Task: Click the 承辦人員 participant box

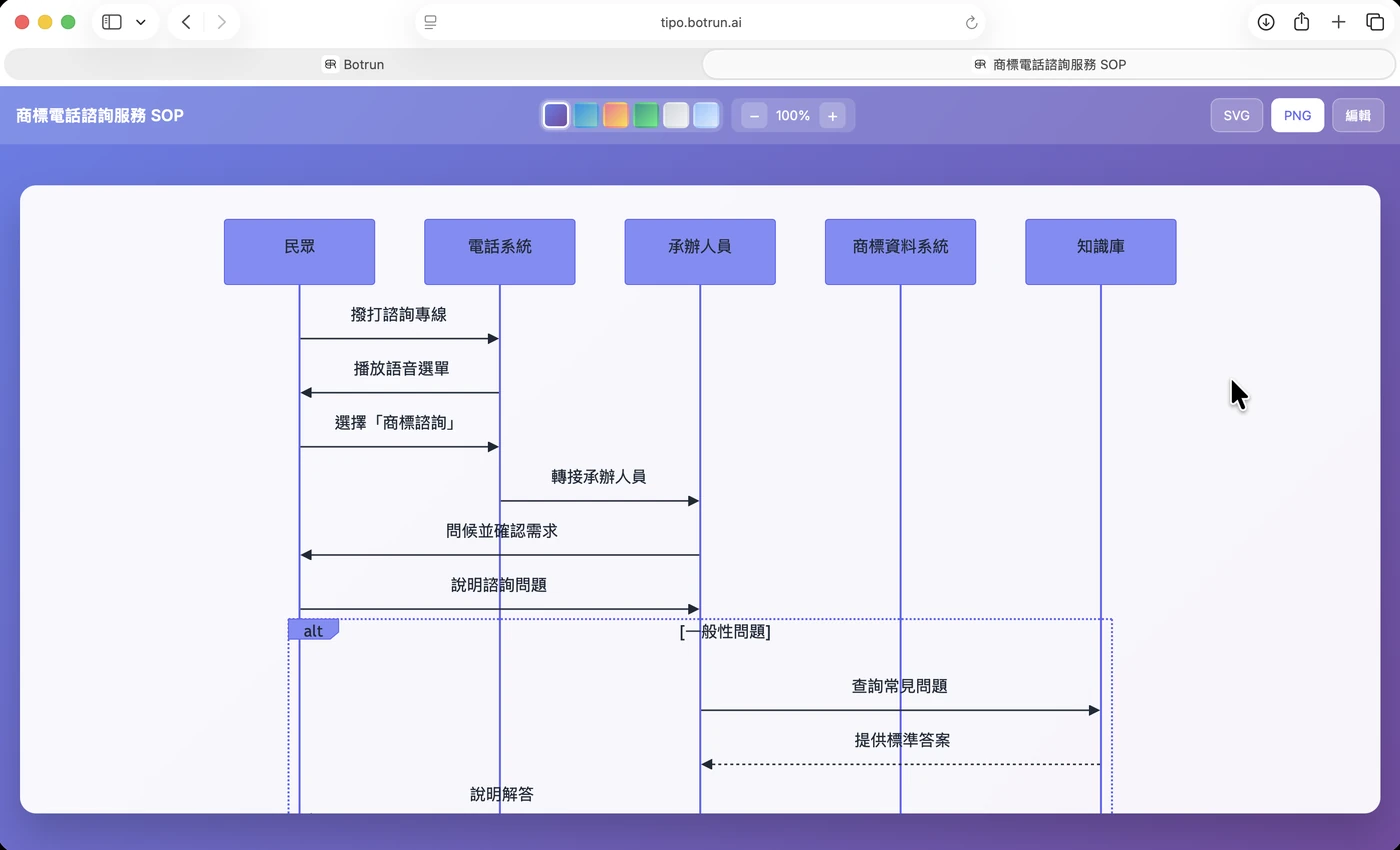Action: coord(700,252)
